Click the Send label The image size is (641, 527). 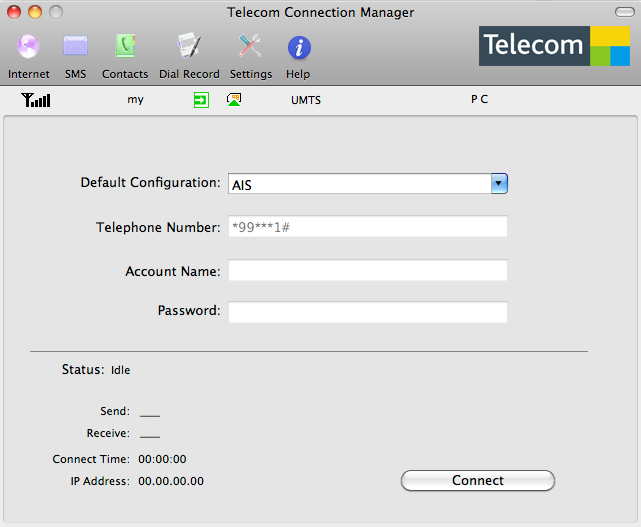115,411
